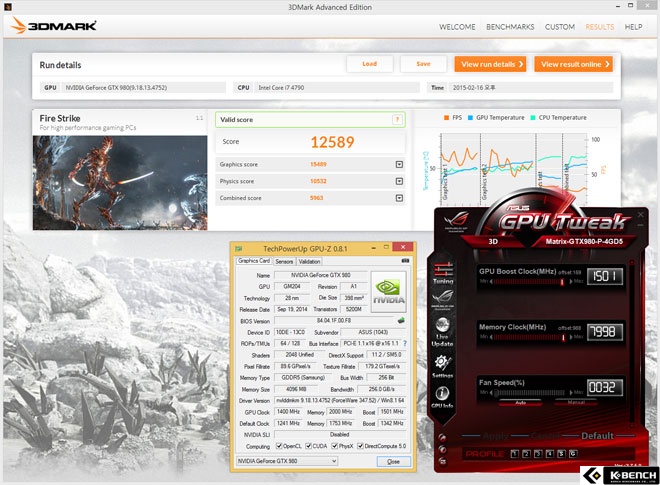This screenshot has height=485, width=660.
Task: Set fan speed mode to Auto
Action: [x=520, y=403]
